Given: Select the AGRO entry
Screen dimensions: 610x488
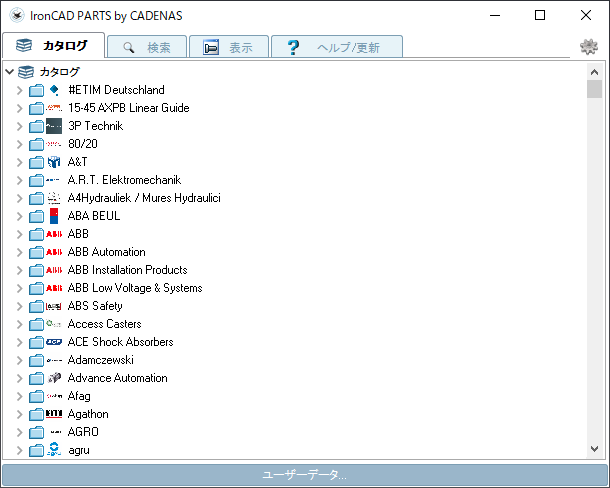Looking at the screenshot, I should pos(83,432).
